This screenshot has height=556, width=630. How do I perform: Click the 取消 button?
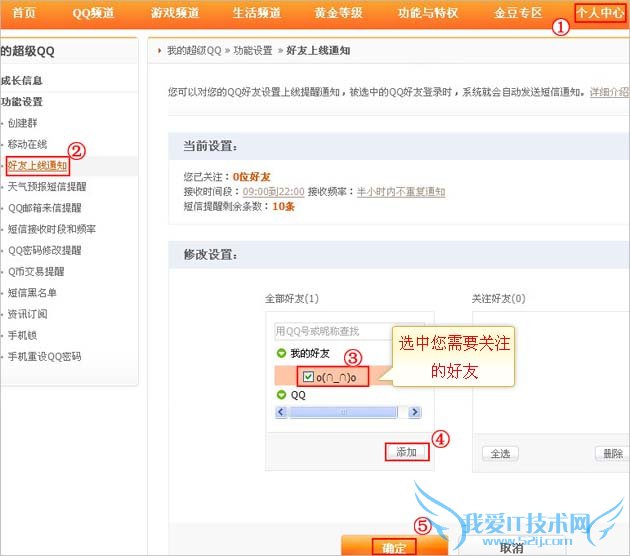(x=511, y=548)
